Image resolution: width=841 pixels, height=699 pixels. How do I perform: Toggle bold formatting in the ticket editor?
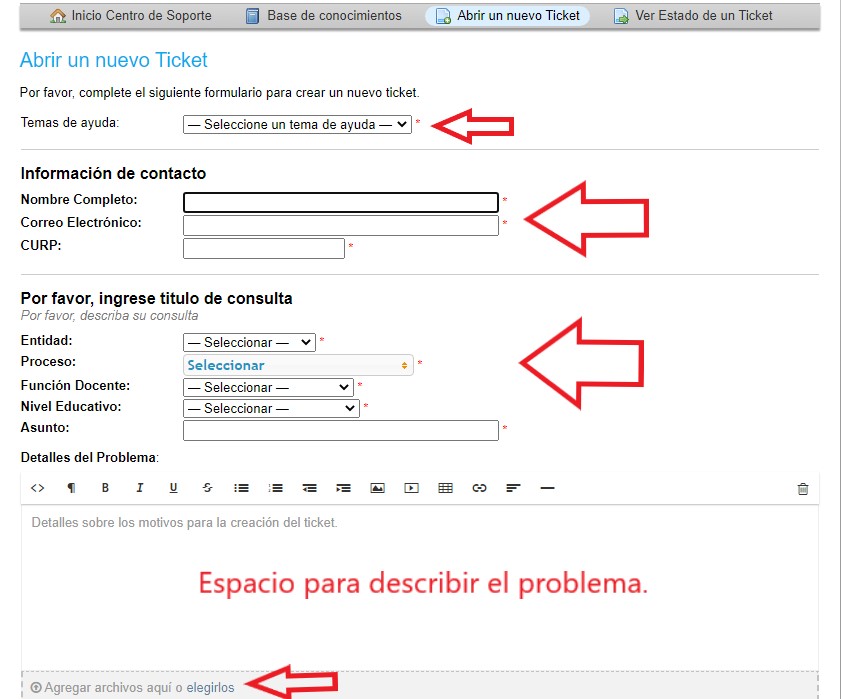(x=104, y=488)
